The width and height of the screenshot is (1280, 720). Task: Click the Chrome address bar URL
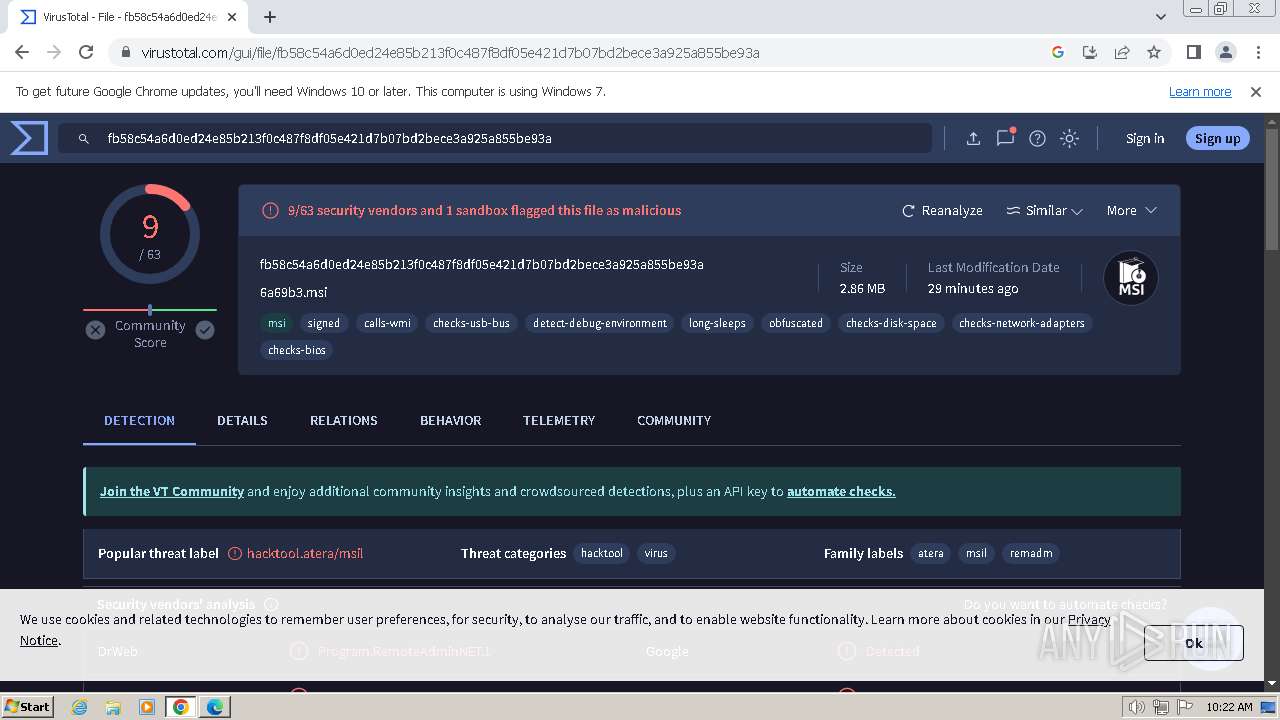click(x=450, y=53)
